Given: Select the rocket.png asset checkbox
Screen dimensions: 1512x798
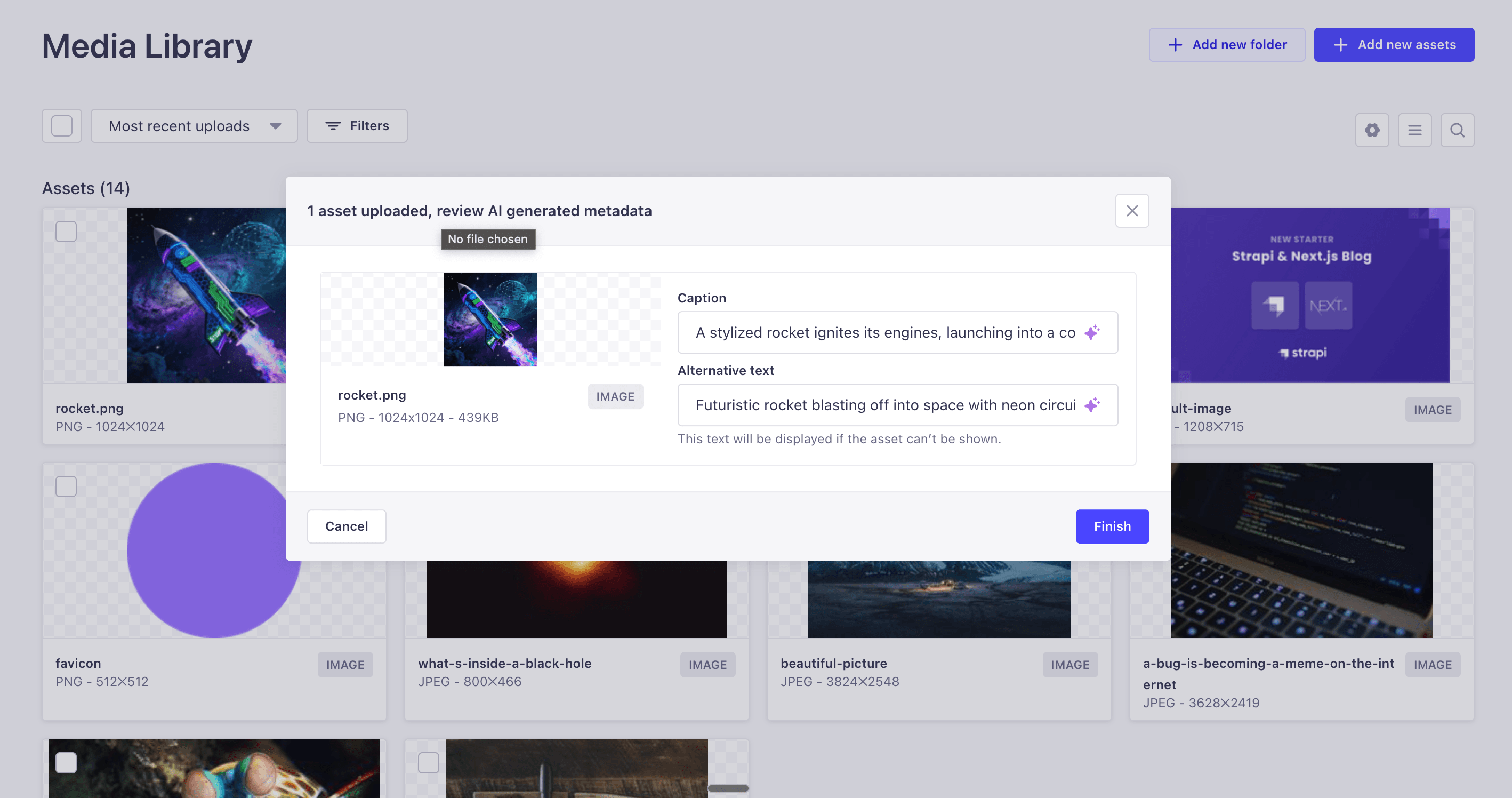Looking at the screenshot, I should coord(66,232).
